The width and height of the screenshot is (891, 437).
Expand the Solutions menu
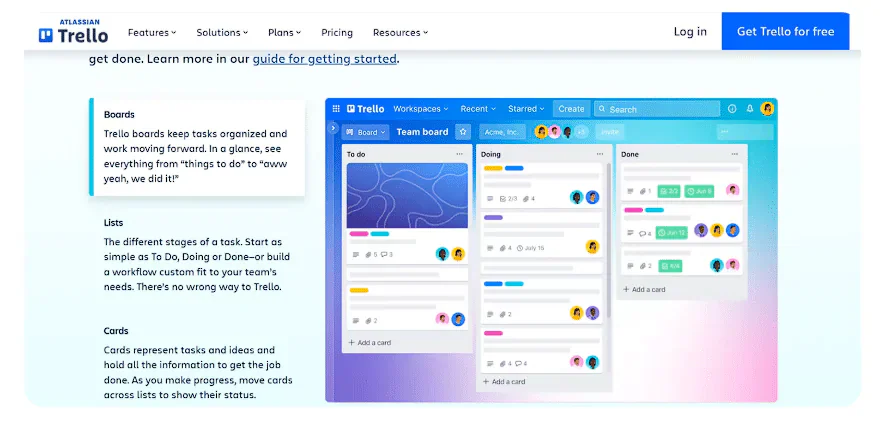point(222,32)
